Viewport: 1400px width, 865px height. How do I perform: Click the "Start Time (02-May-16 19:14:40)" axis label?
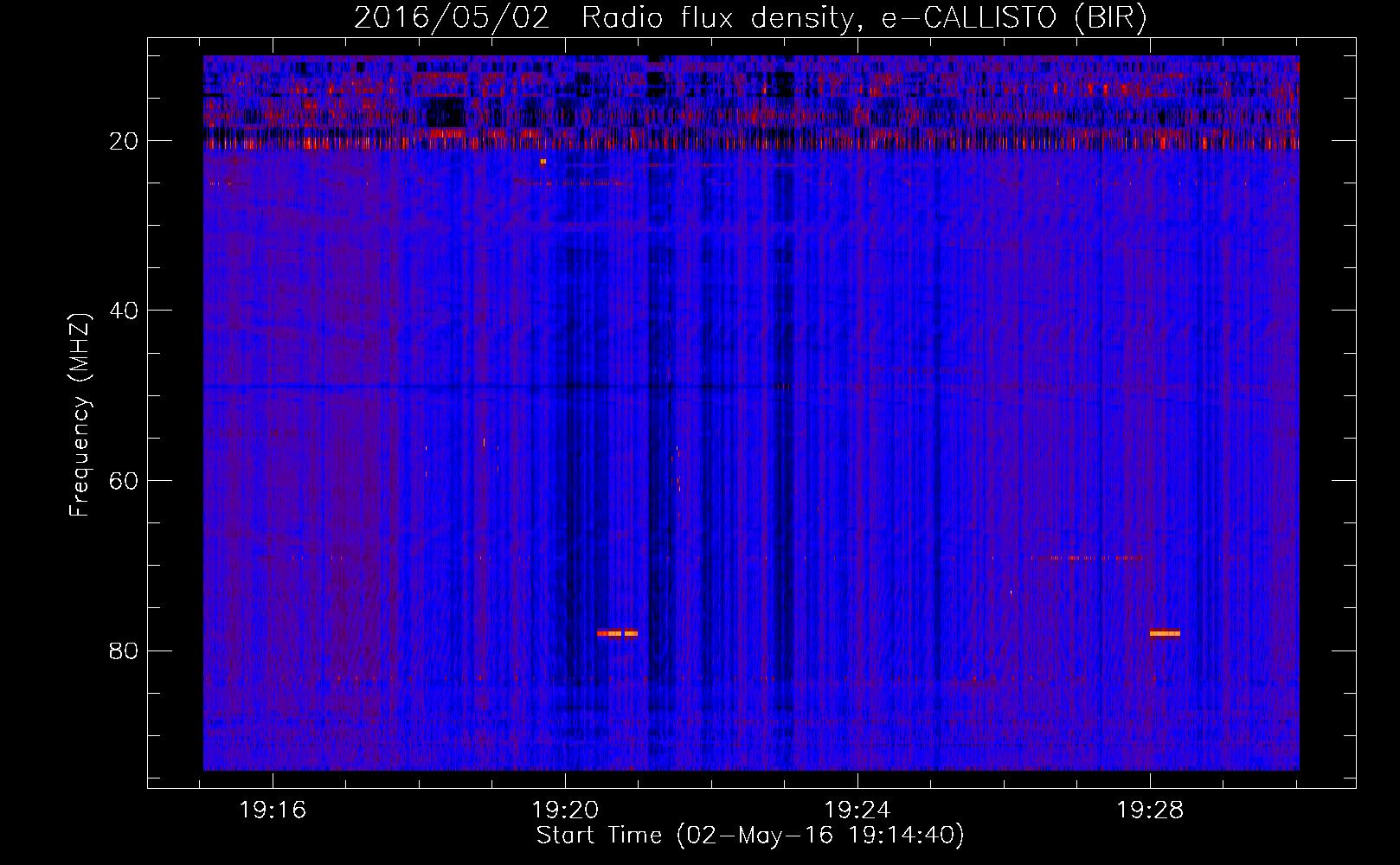pyautogui.click(x=750, y=836)
